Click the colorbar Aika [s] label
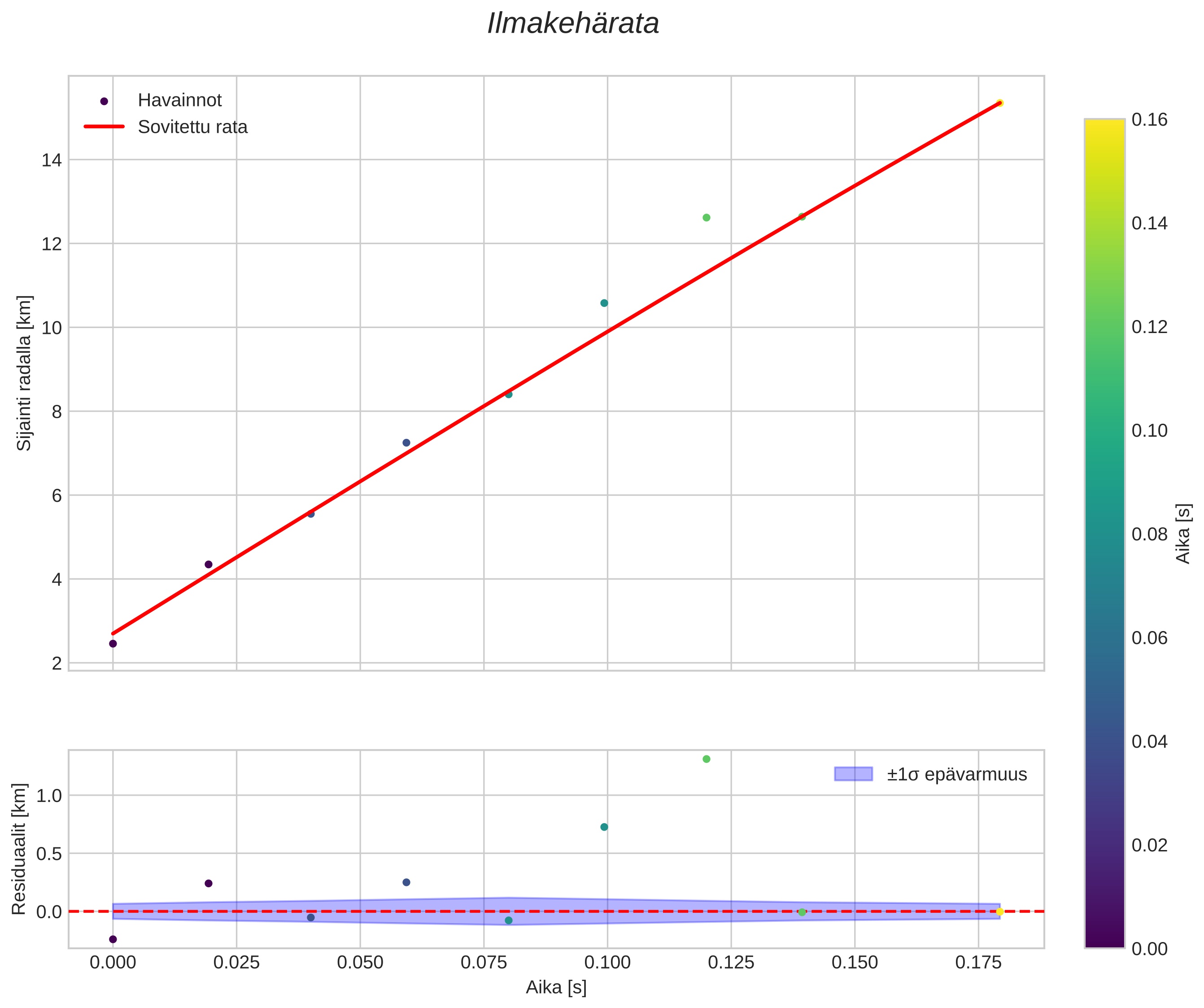This screenshot has height=1008, width=1204. point(1183,534)
